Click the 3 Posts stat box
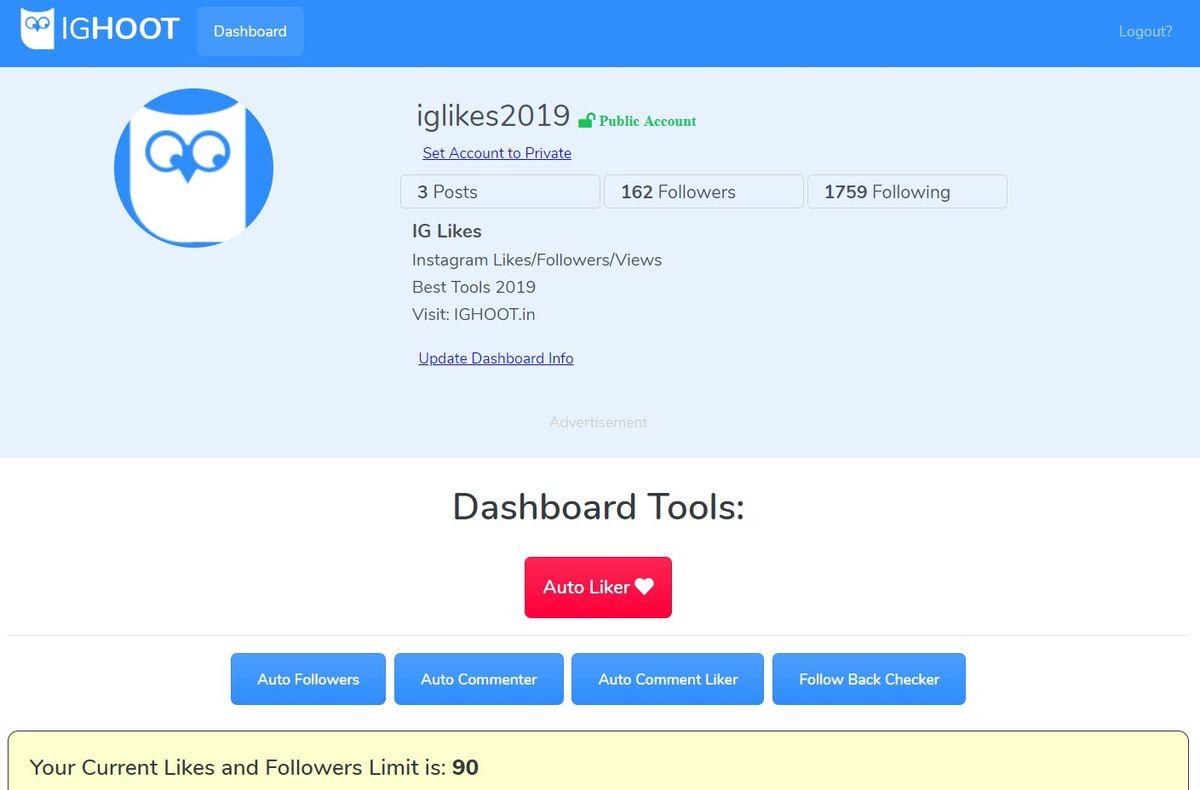This screenshot has height=790, width=1200. (500, 192)
